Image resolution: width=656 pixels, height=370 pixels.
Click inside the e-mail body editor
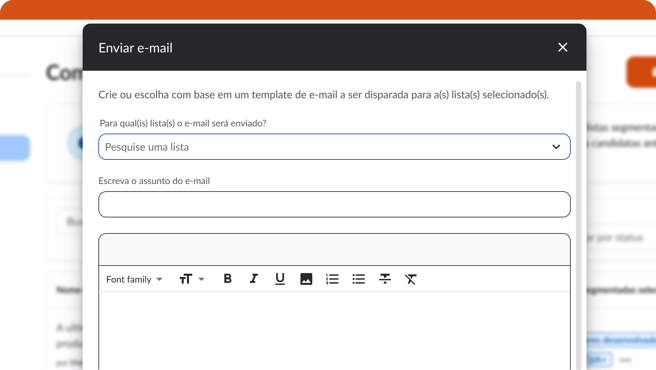tap(334, 331)
